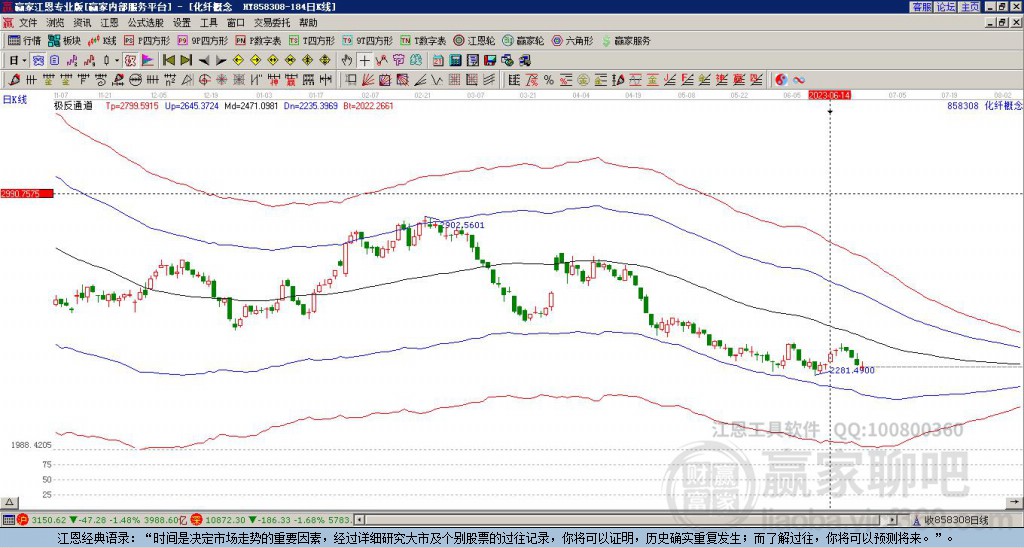Click the up-arrow button at chart bottom-left
This screenshot has width=1024, height=548.
[9, 502]
